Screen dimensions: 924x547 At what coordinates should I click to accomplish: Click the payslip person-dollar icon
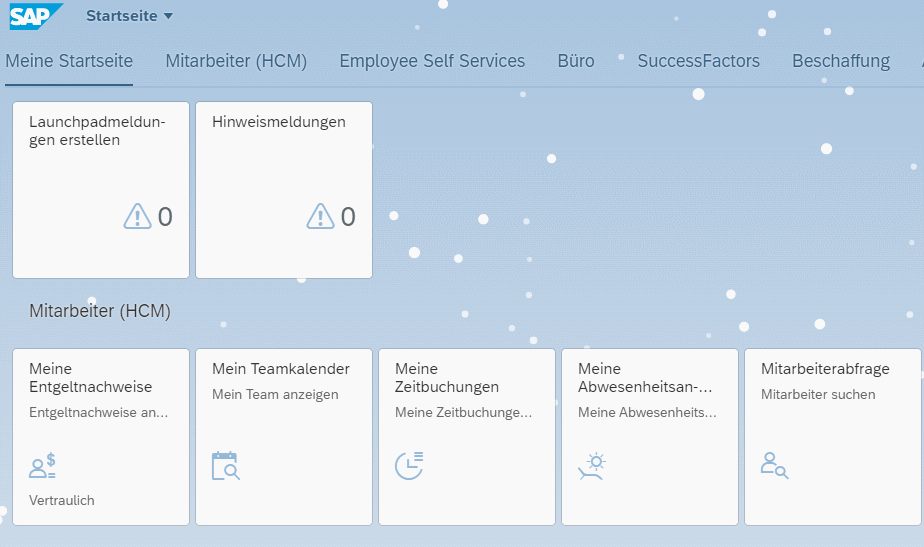(x=42, y=466)
